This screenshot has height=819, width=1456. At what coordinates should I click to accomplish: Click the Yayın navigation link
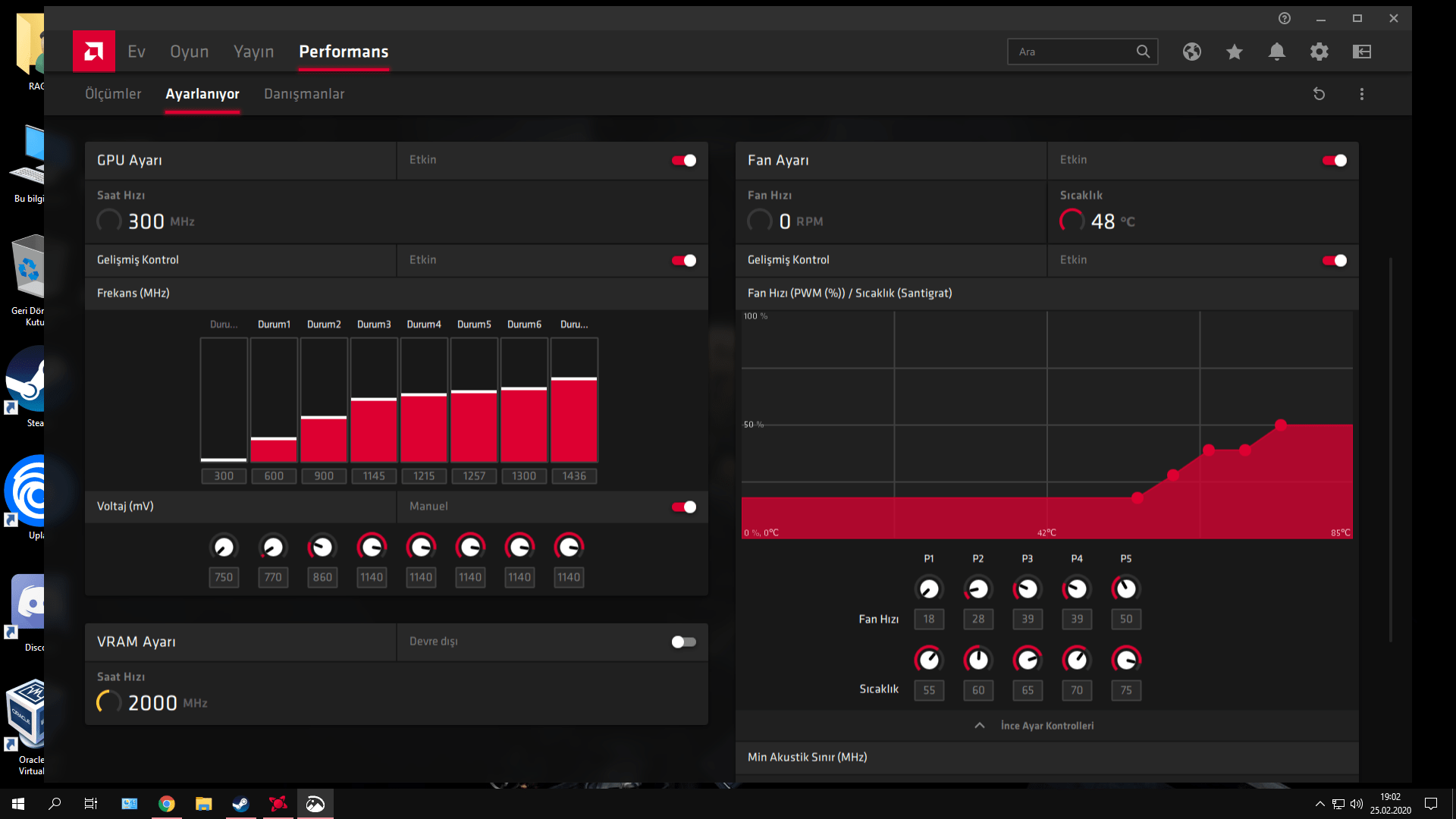[253, 52]
